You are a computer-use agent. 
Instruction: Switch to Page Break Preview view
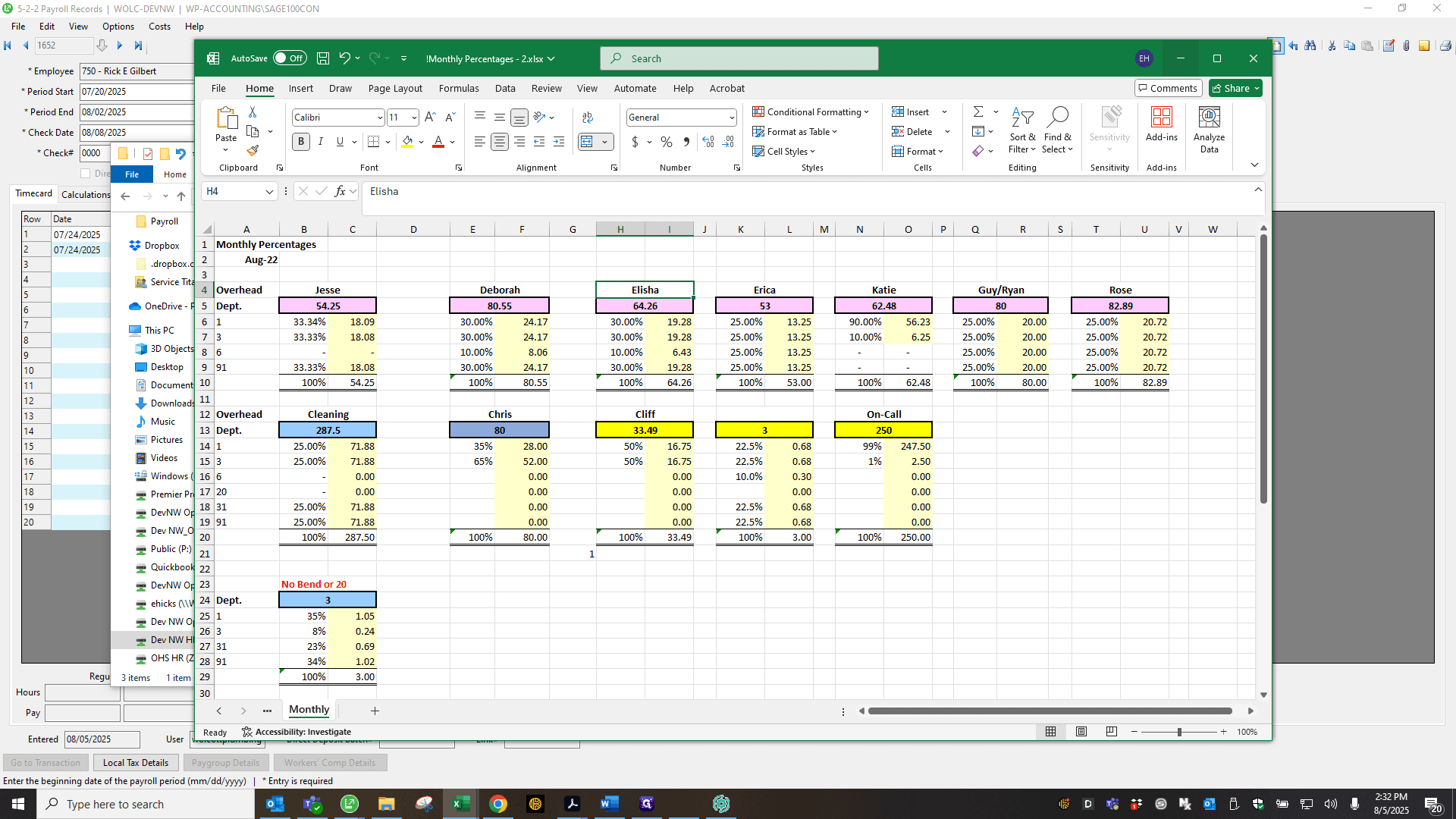pyautogui.click(x=1111, y=732)
